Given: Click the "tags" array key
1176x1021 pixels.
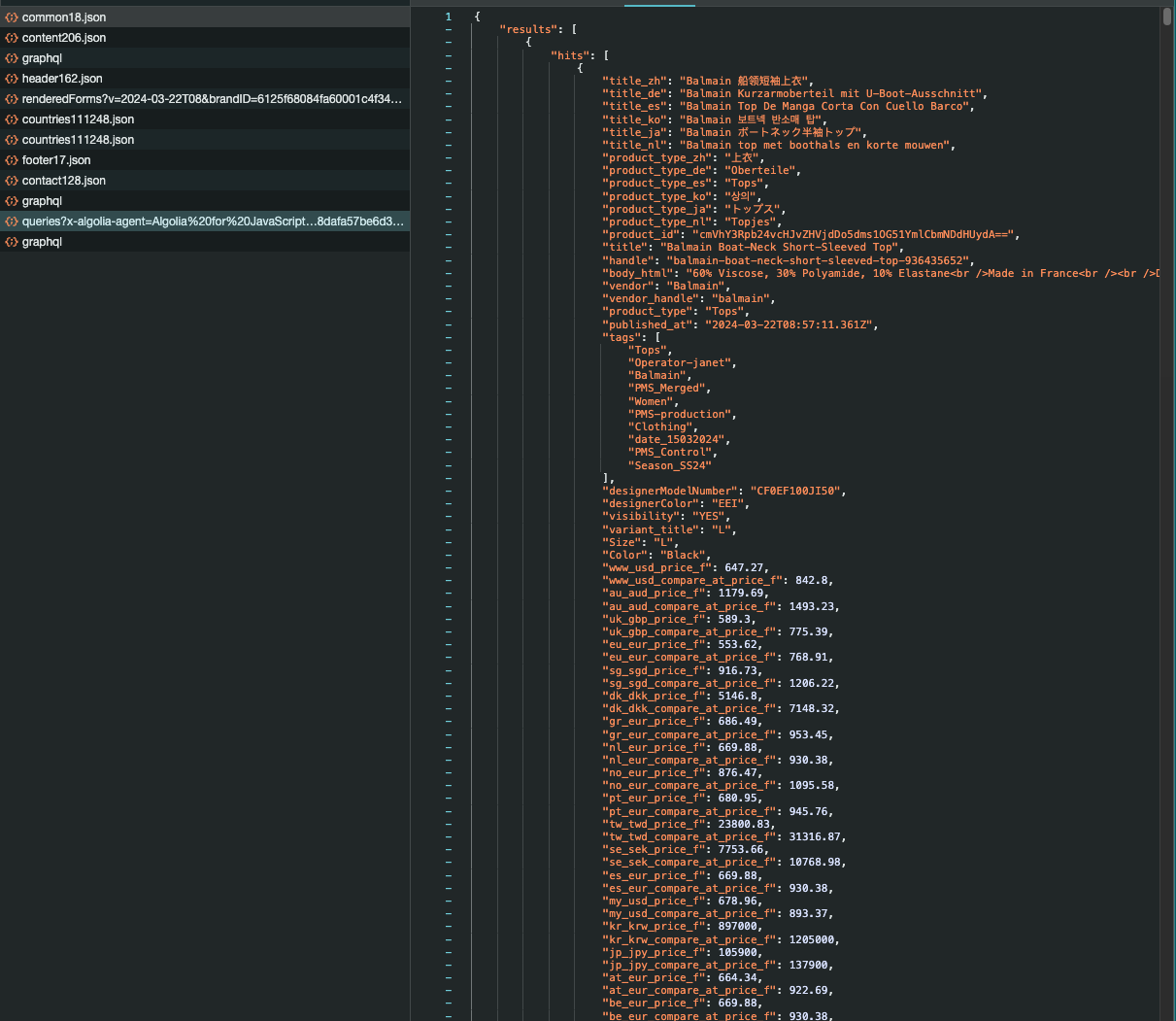Looking at the screenshot, I should tap(622, 337).
